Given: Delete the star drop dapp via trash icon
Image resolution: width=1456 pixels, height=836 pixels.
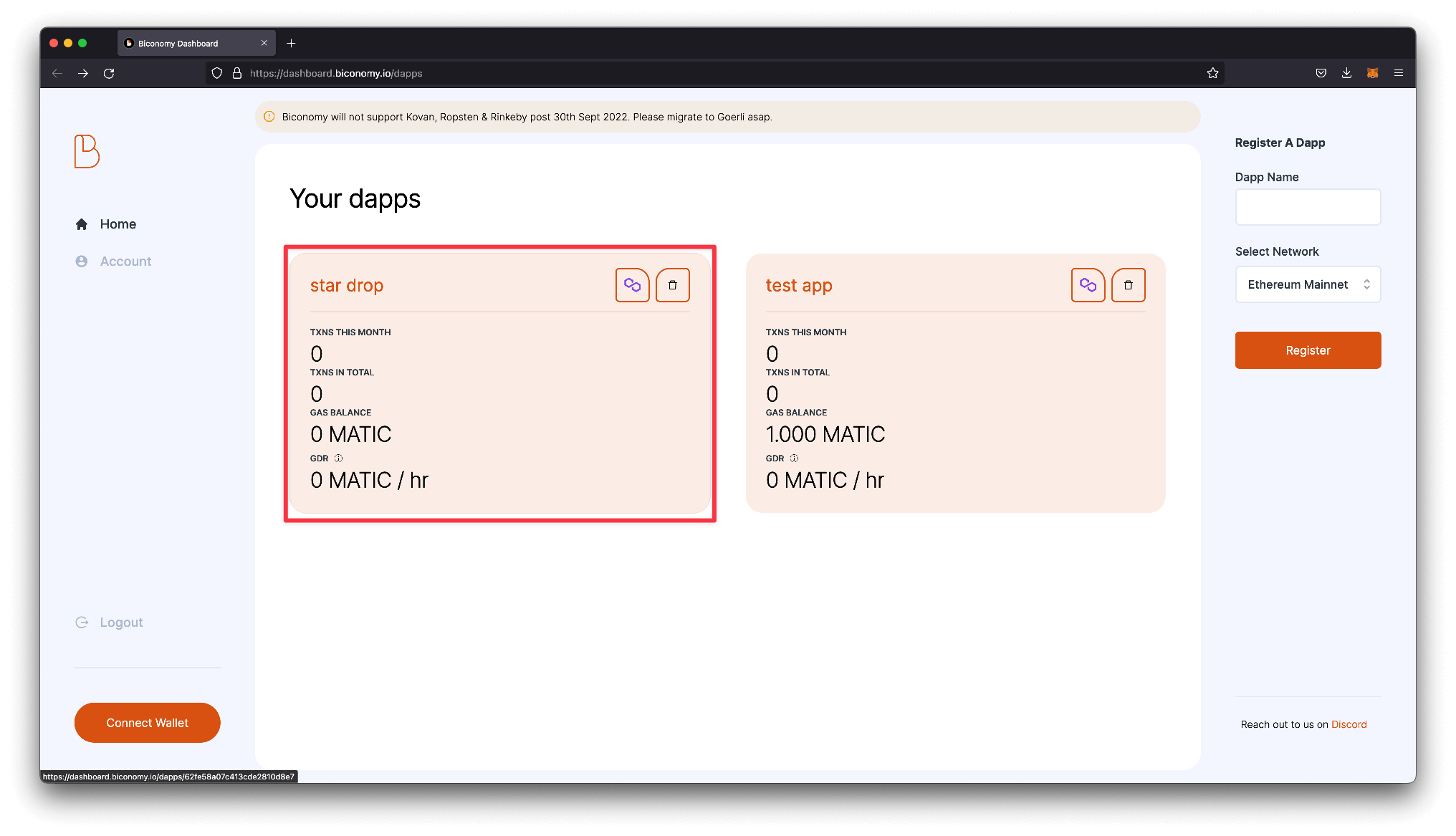Looking at the screenshot, I should pos(672,284).
